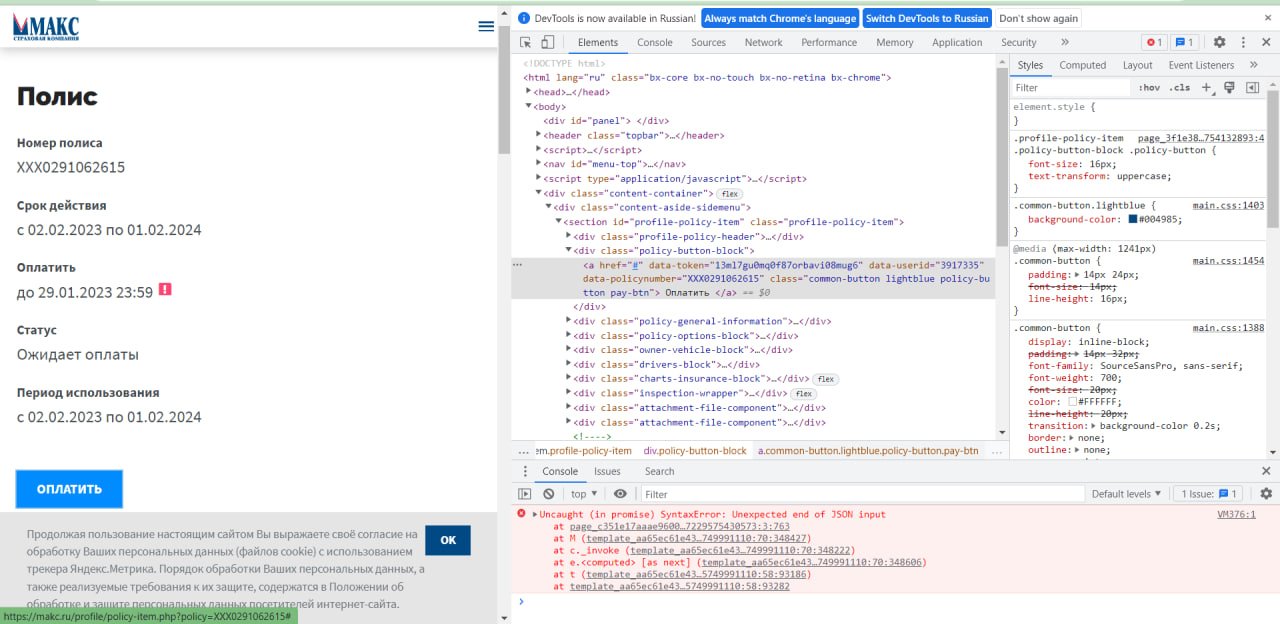
Task: Open DevTools settings gear in the main toolbar
Action: point(1219,42)
